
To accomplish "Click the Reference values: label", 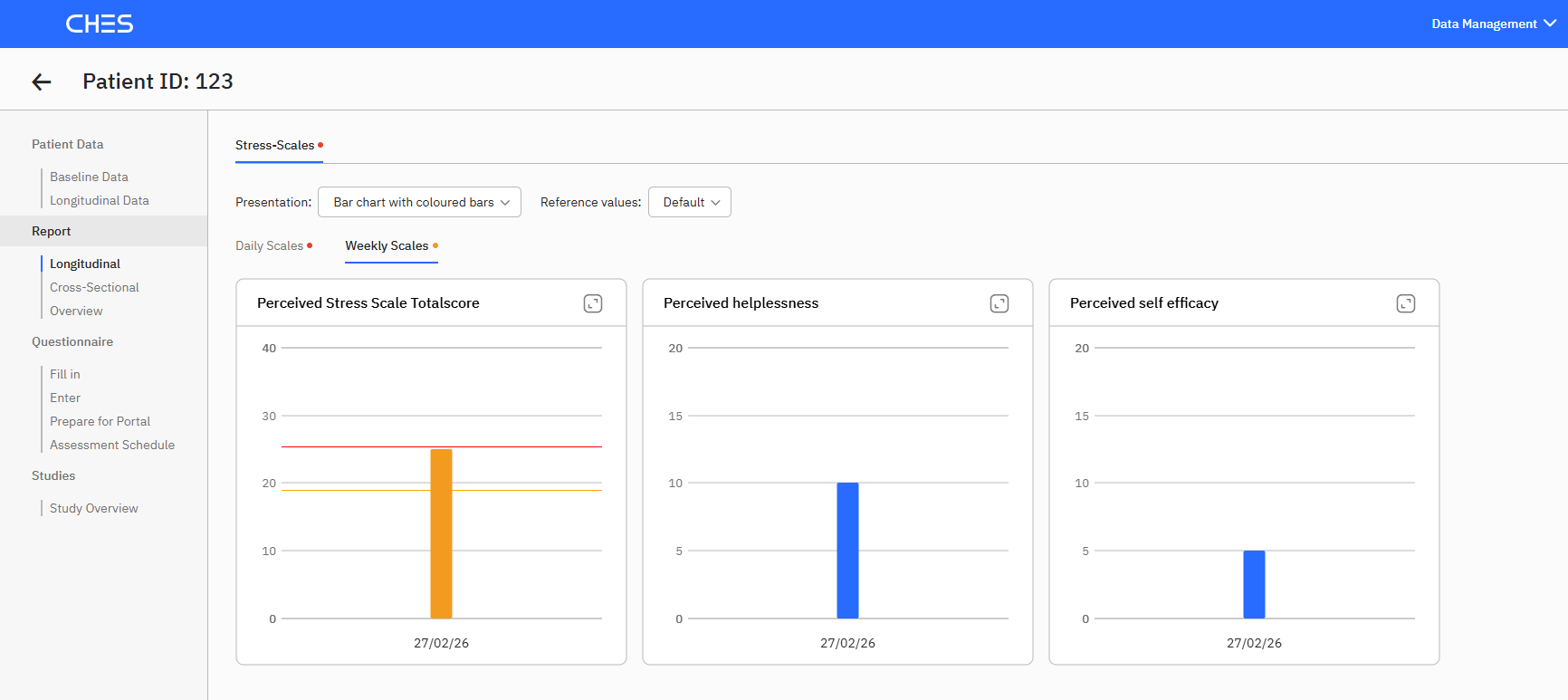I will [x=590, y=202].
